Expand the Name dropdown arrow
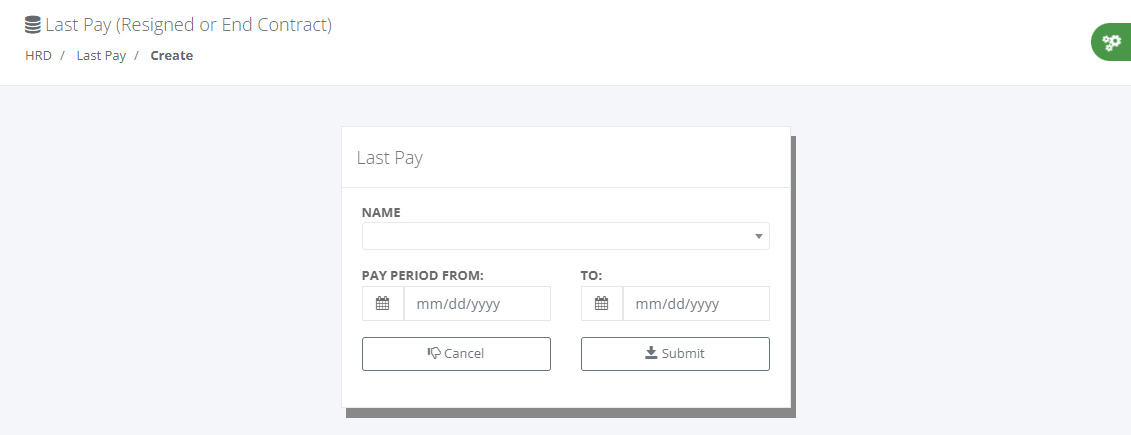Viewport: 1131px width, 435px height. click(759, 237)
